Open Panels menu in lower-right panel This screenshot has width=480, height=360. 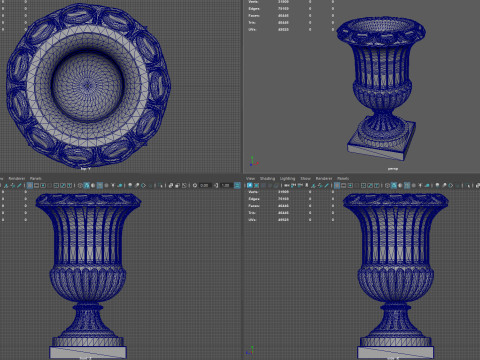pos(343,178)
